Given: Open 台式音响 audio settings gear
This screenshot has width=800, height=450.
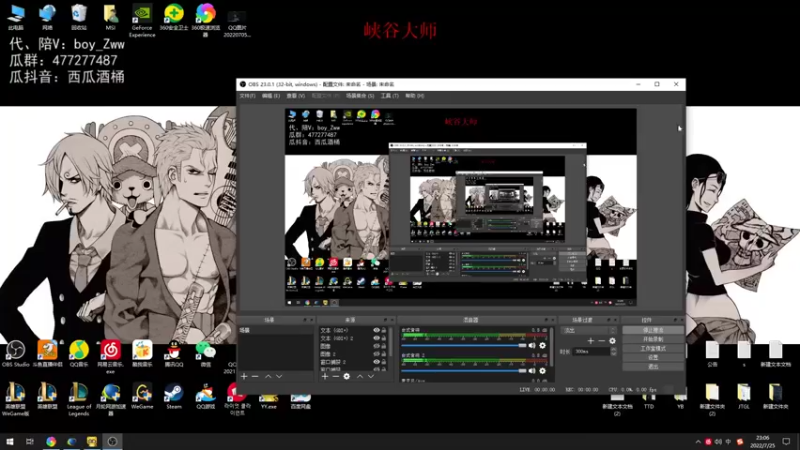Looking at the screenshot, I should pos(542,345).
